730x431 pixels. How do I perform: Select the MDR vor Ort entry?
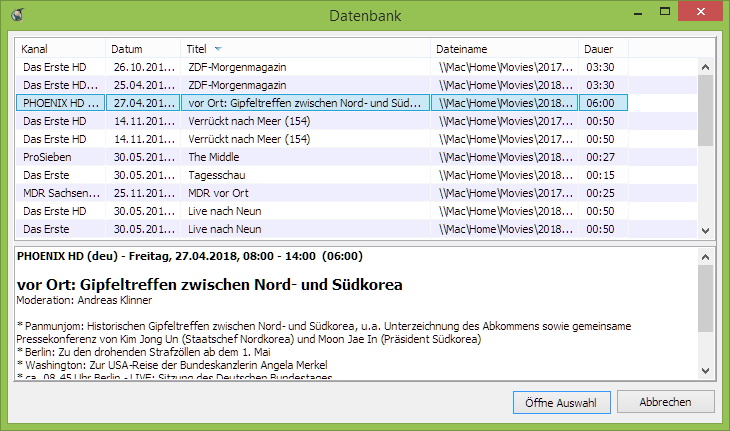300,193
